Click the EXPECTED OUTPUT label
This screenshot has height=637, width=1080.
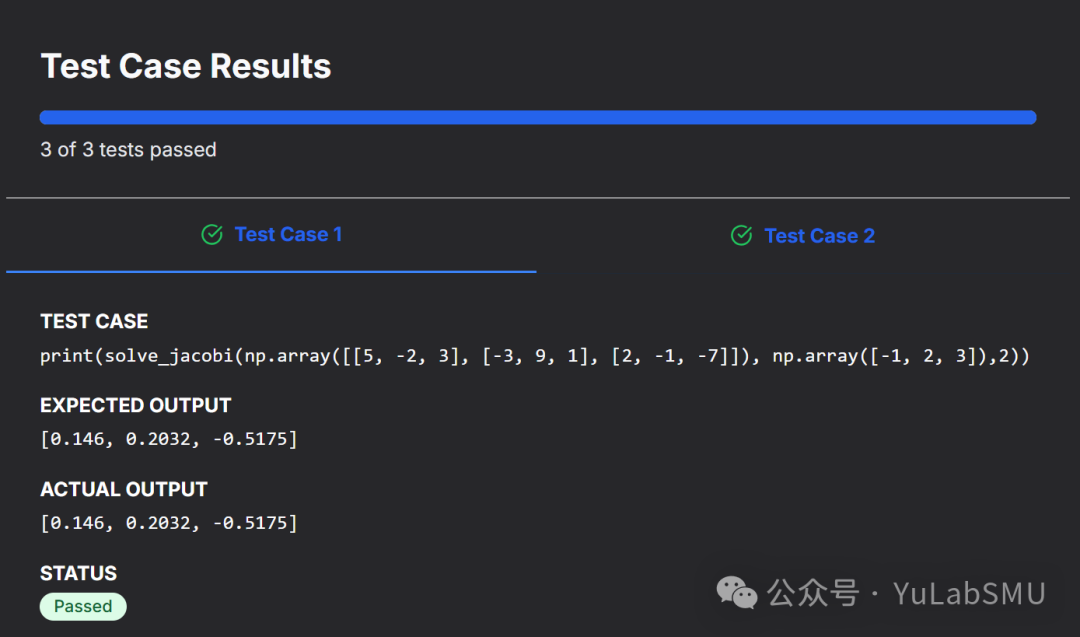tap(135, 405)
